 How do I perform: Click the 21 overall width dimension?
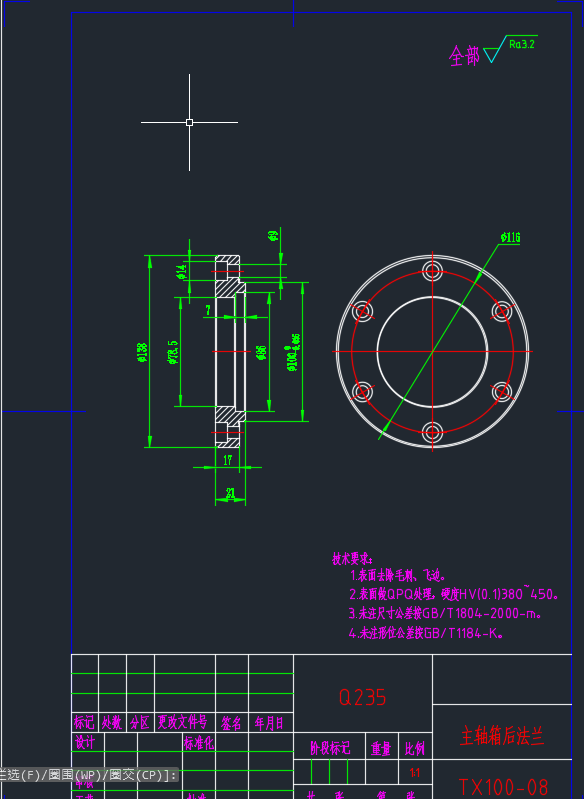click(230, 493)
